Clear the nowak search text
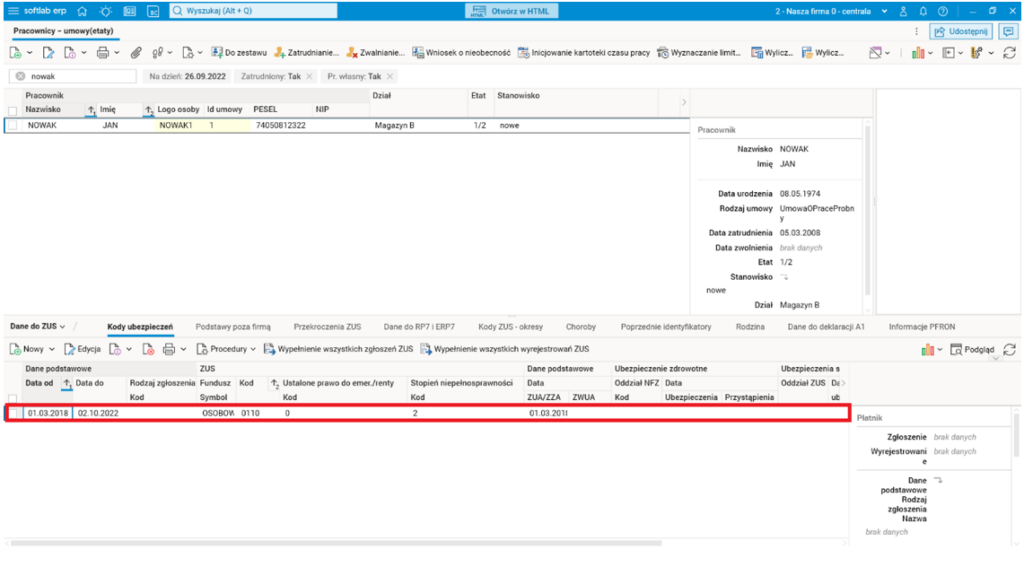 pyautogui.click(x=20, y=76)
